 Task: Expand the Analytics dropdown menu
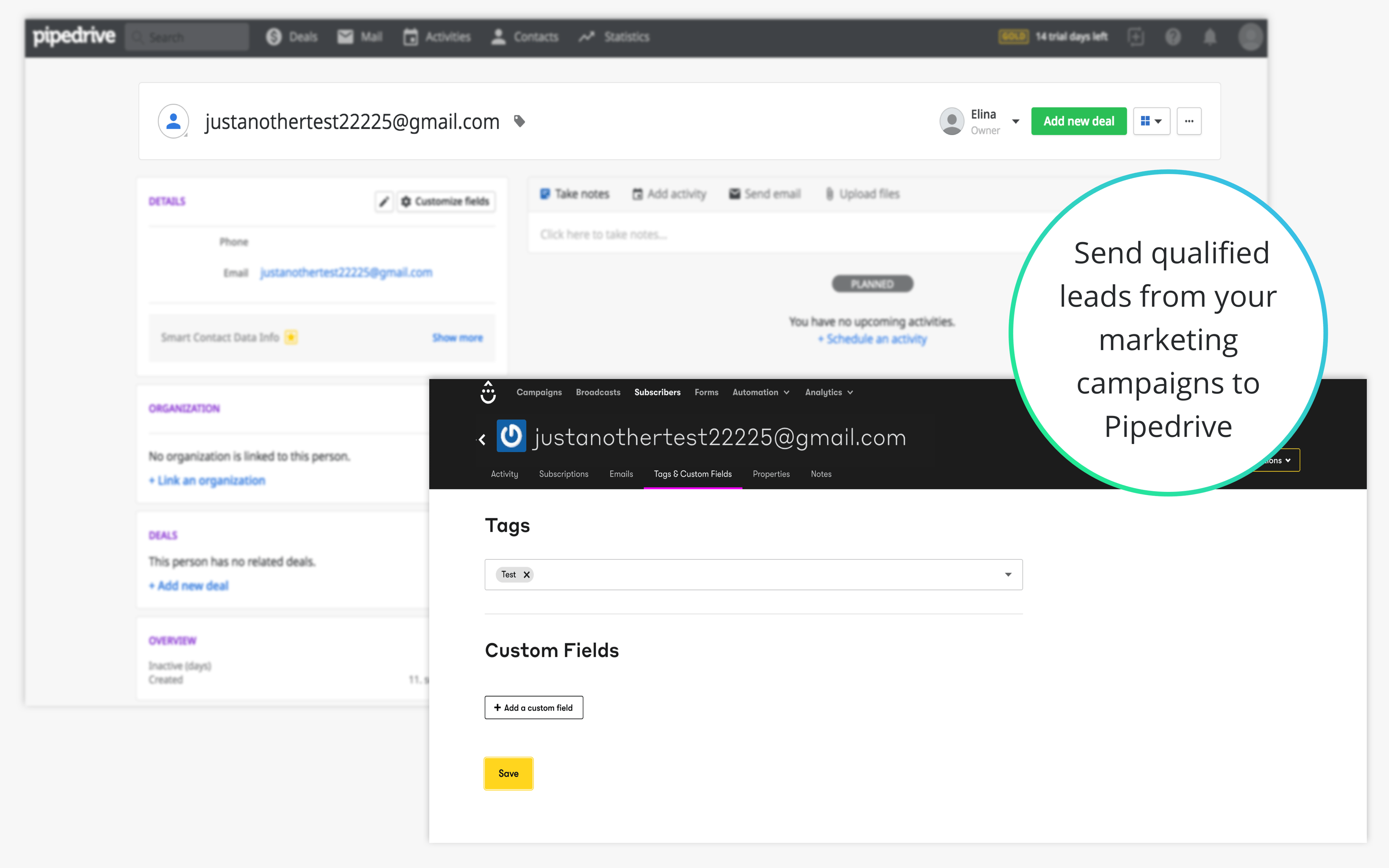tap(829, 392)
